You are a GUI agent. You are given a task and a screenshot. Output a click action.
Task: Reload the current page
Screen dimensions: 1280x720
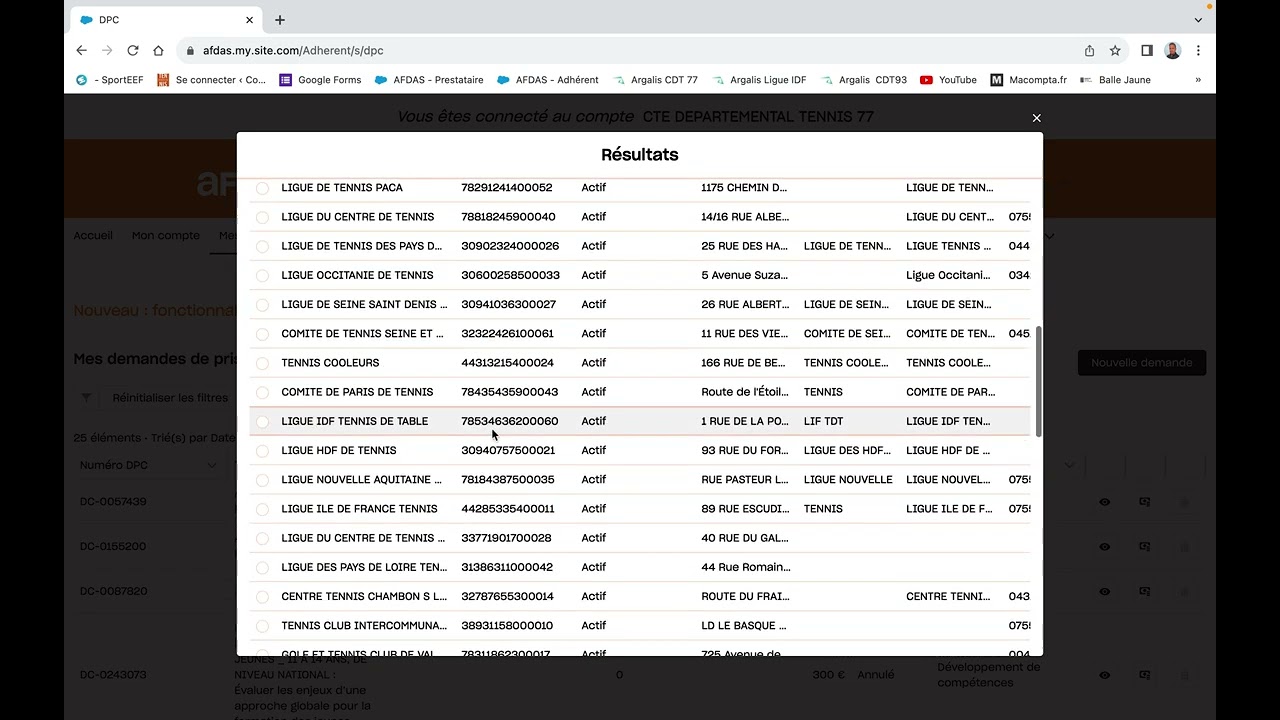(133, 50)
